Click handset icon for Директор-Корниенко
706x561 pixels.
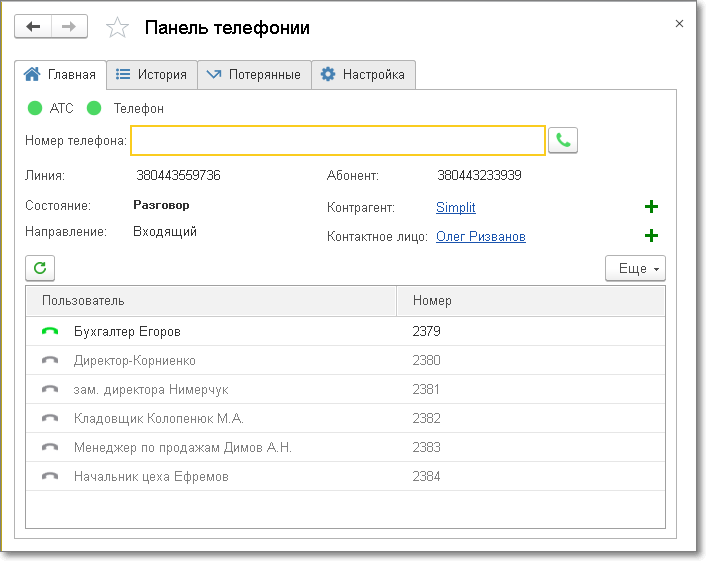tap(50, 361)
